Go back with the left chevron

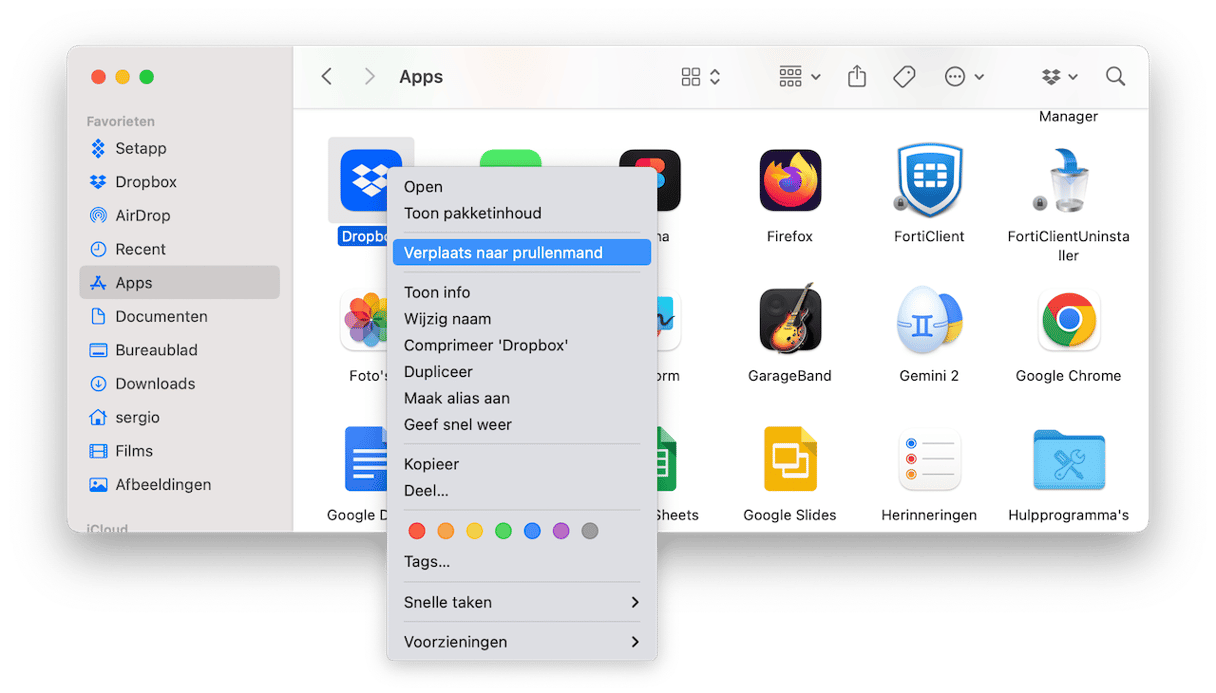click(326, 77)
